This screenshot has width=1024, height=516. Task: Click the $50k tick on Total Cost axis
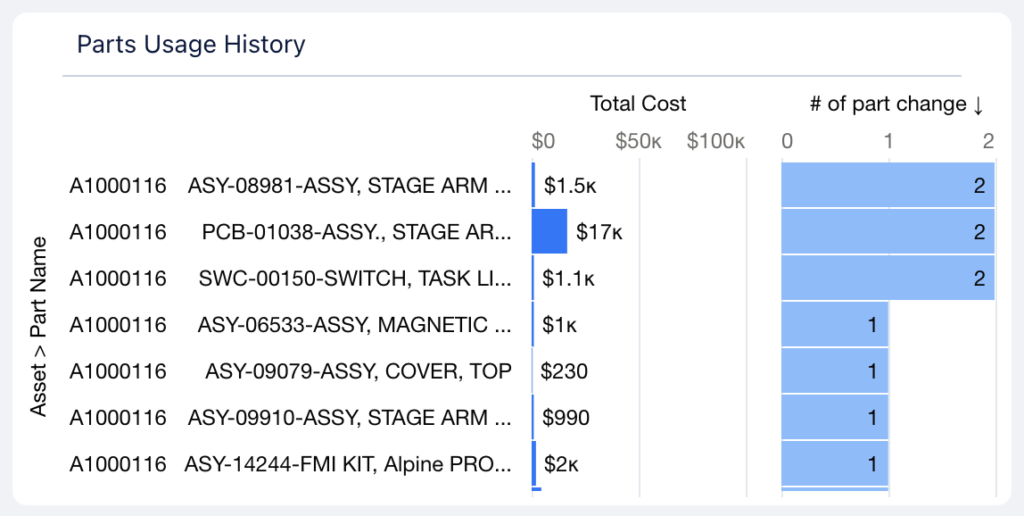pos(638,141)
